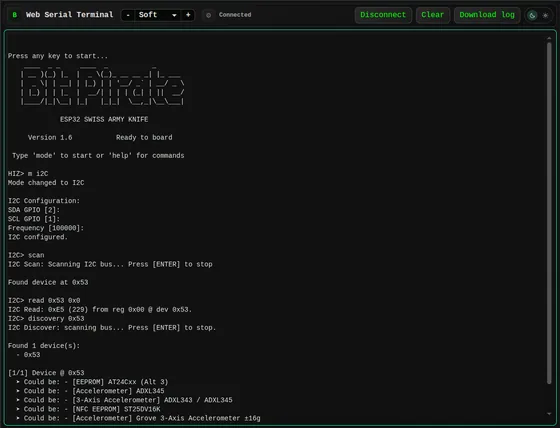Click 'Found 1 device(s):' line
Image resolution: width=560 pixels, height=428 pixels.
point(44,346)
